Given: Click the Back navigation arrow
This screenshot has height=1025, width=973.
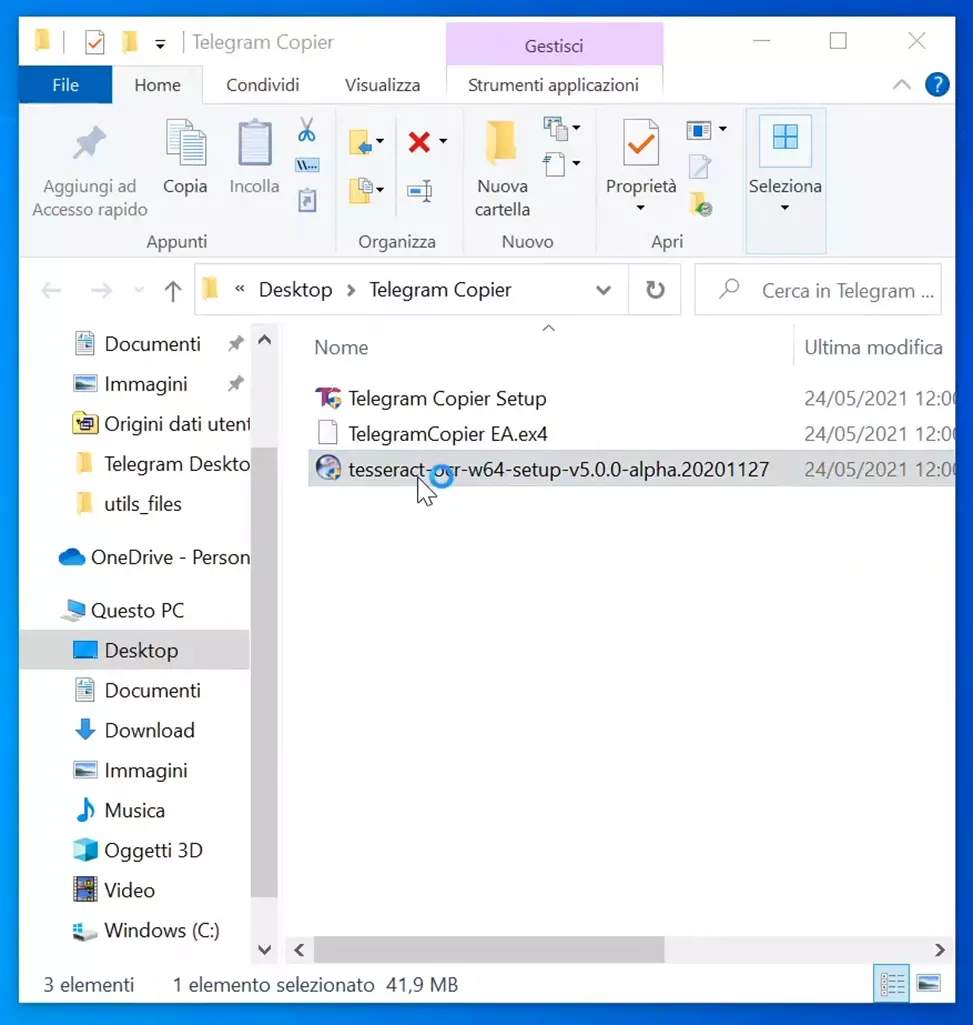Looking at the screenshot, I should coord(51,290).
